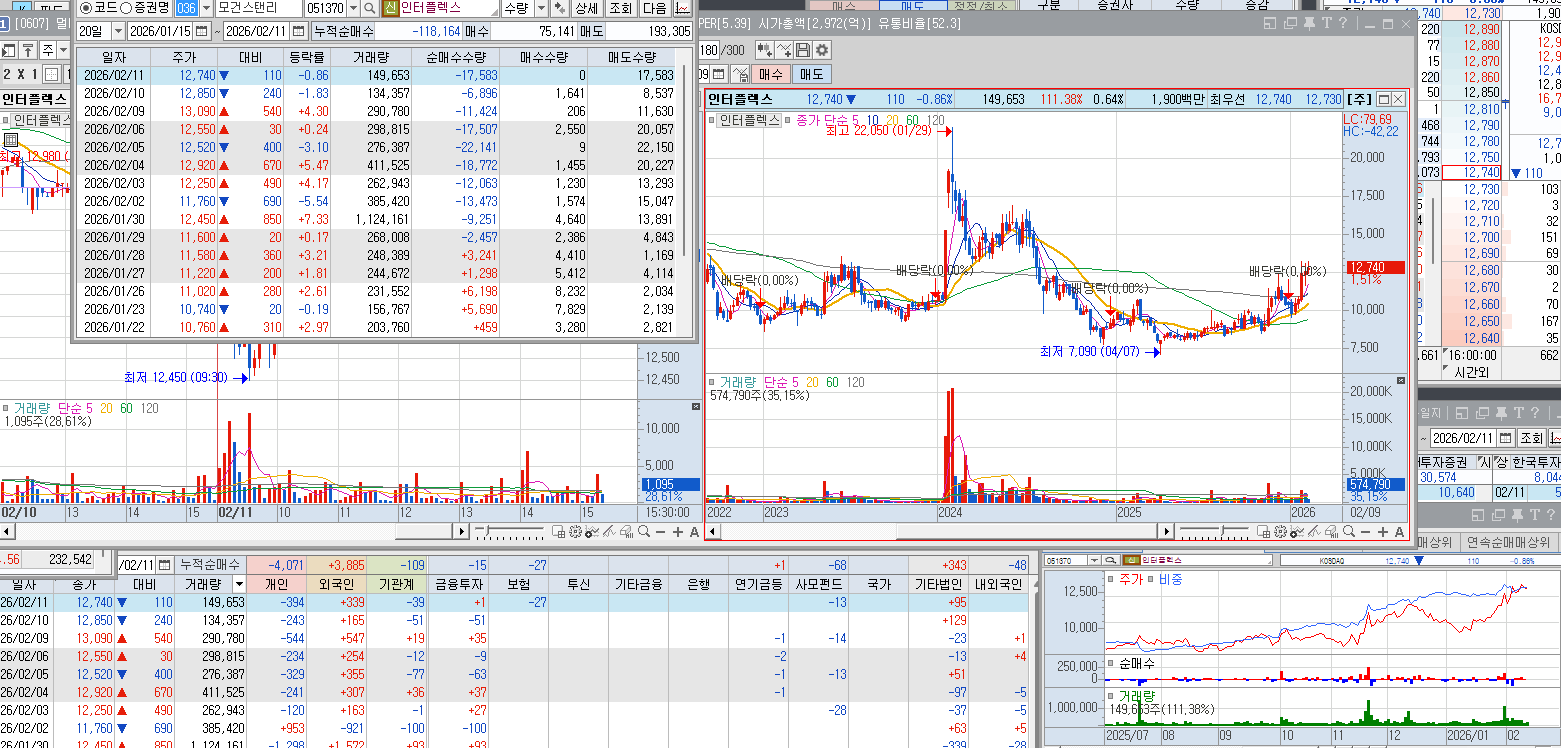The height and width of the screenshot is (748, 1561).
Task: Zoom in with left chart plus icon
Action: 678,531
